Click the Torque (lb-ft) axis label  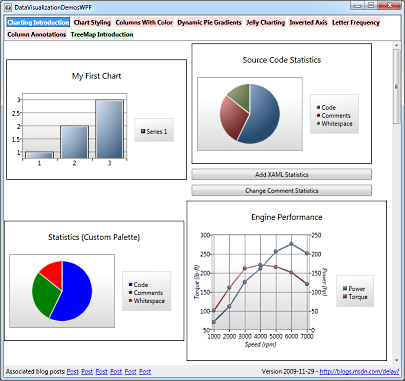click(x=197, y=282)
